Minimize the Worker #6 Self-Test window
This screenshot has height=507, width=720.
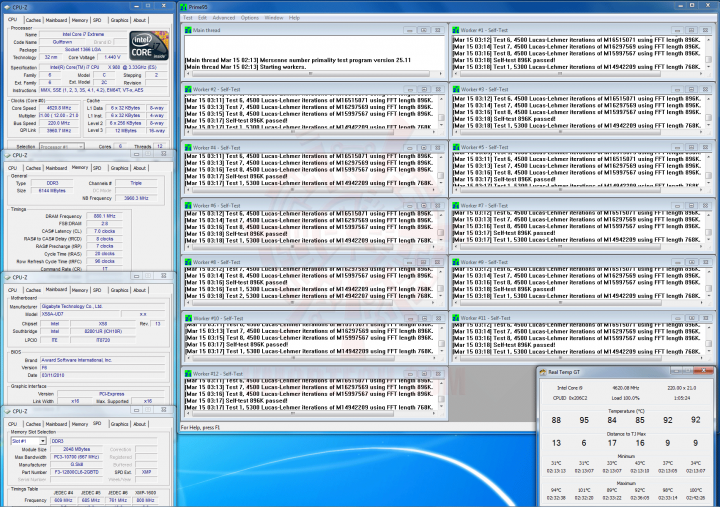point(410,206)
